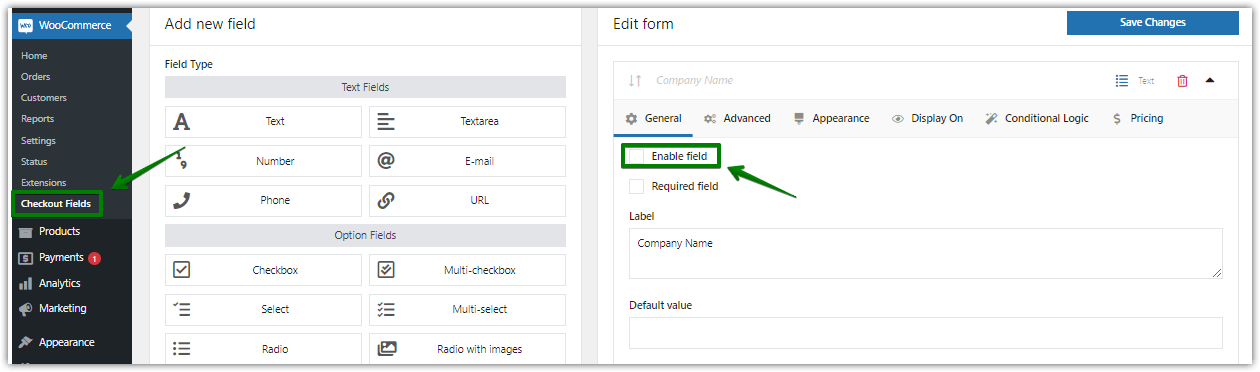Switch to the Display On tab

[927, 118]
